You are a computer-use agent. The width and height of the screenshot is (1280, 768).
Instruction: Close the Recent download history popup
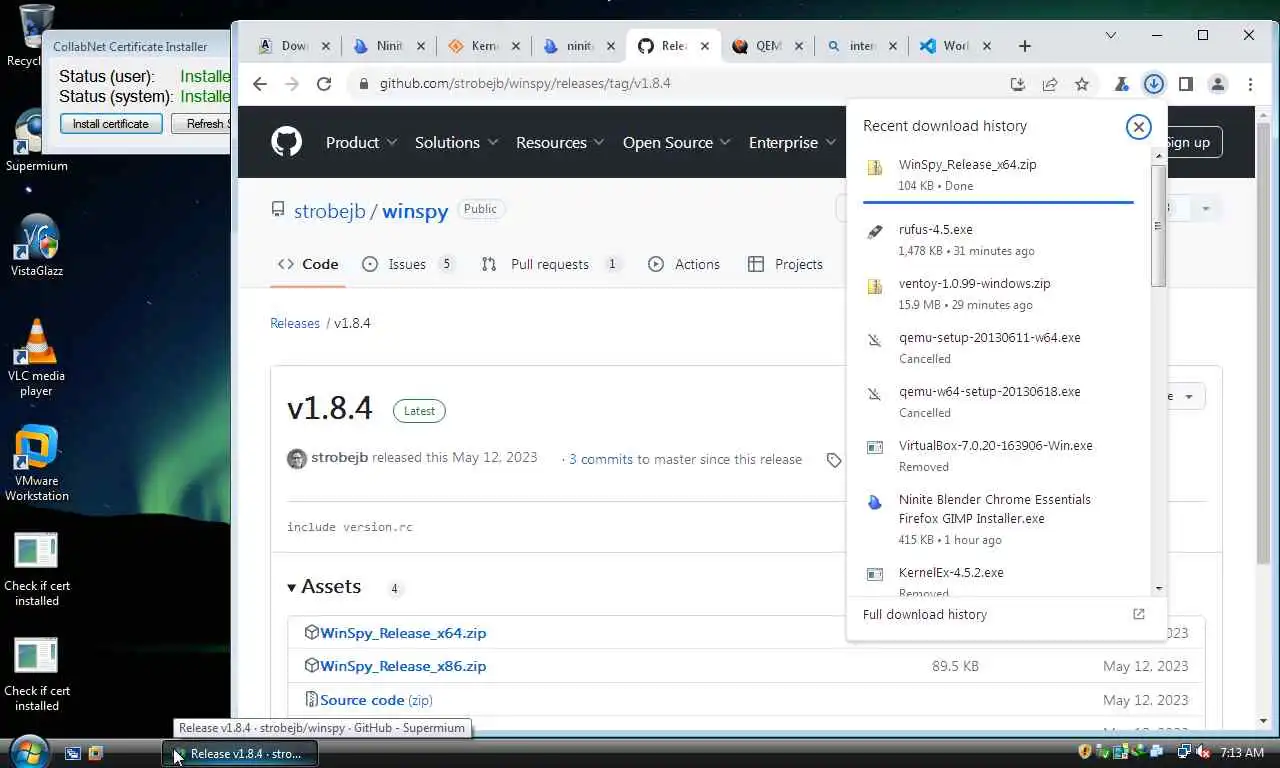(1138, 127)
